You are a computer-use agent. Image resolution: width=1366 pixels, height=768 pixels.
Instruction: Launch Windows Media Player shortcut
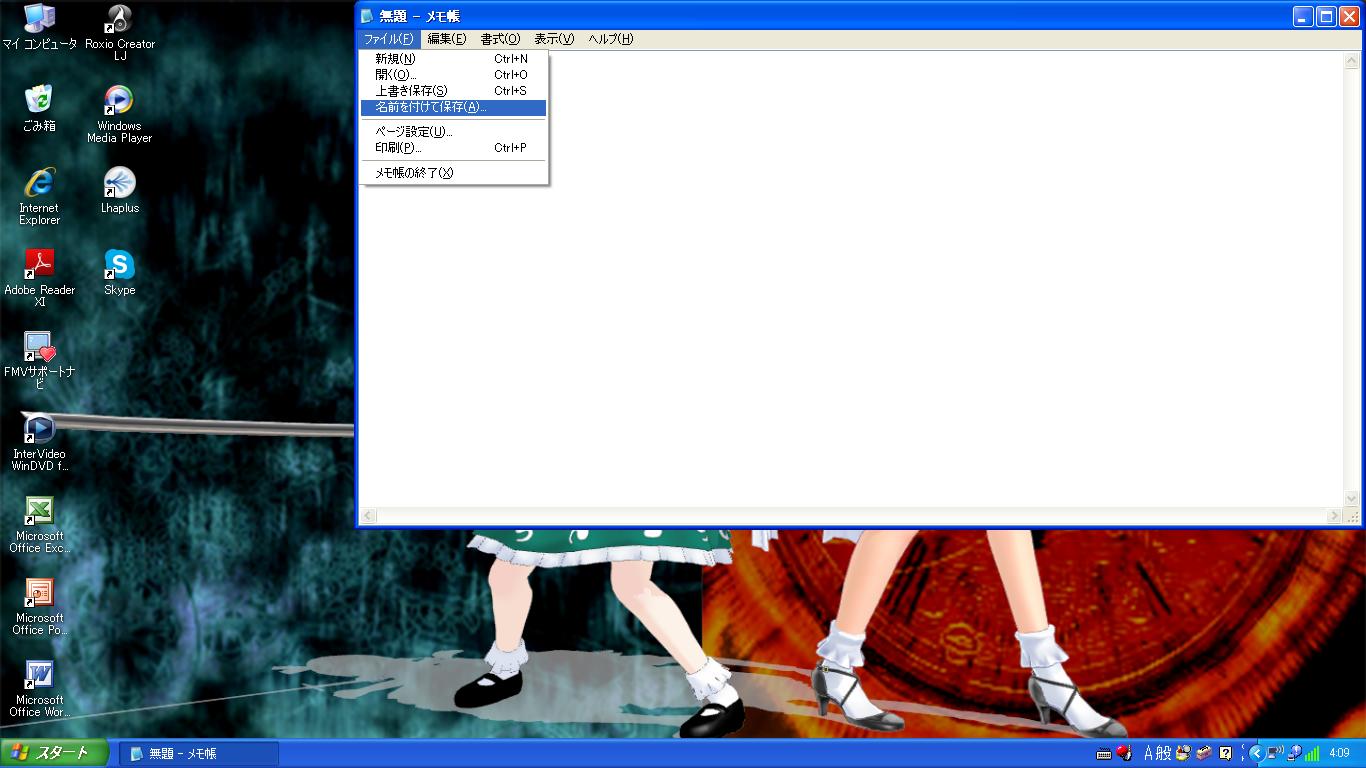tap(119, 114)
